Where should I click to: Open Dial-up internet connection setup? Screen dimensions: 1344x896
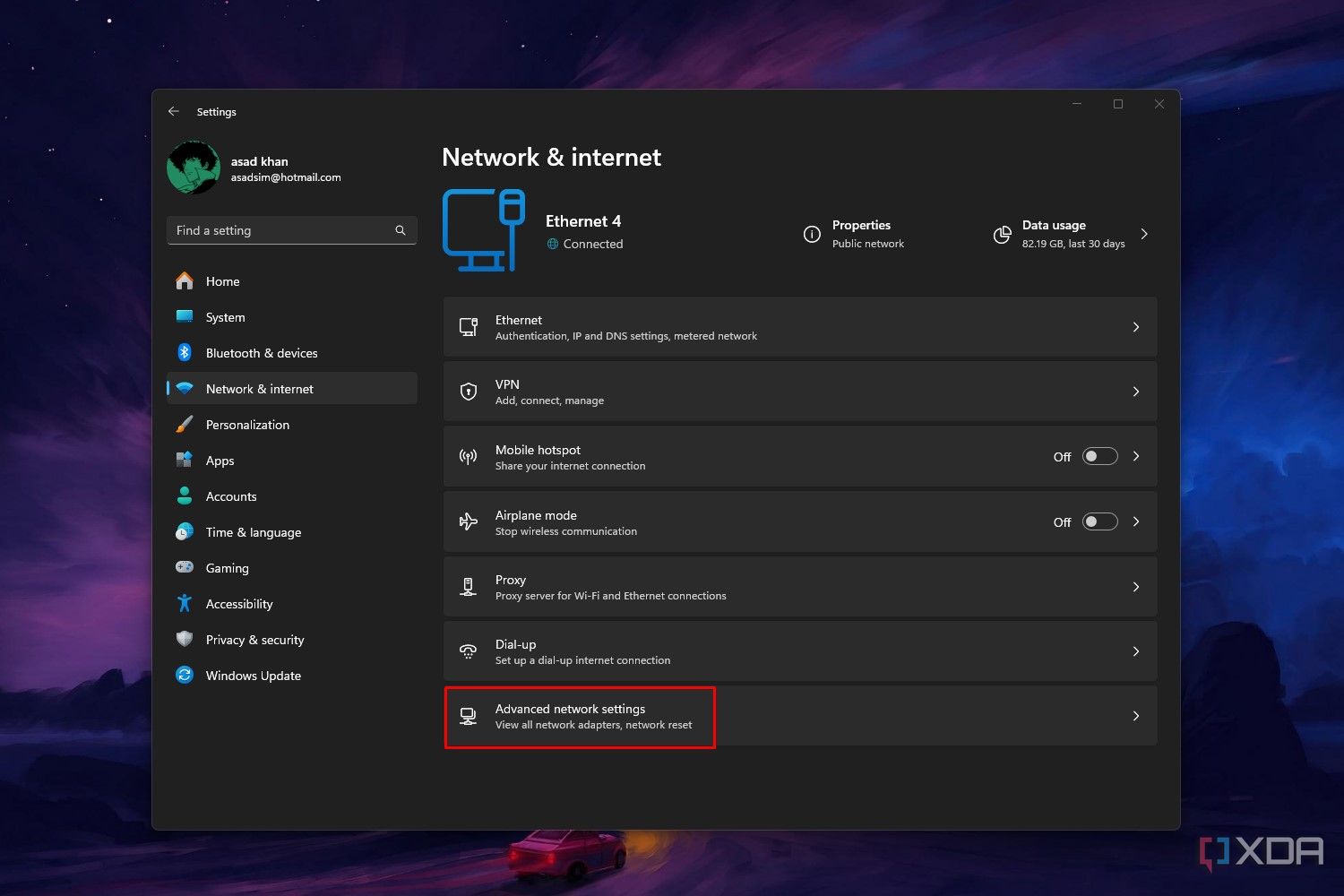point(800,651)
